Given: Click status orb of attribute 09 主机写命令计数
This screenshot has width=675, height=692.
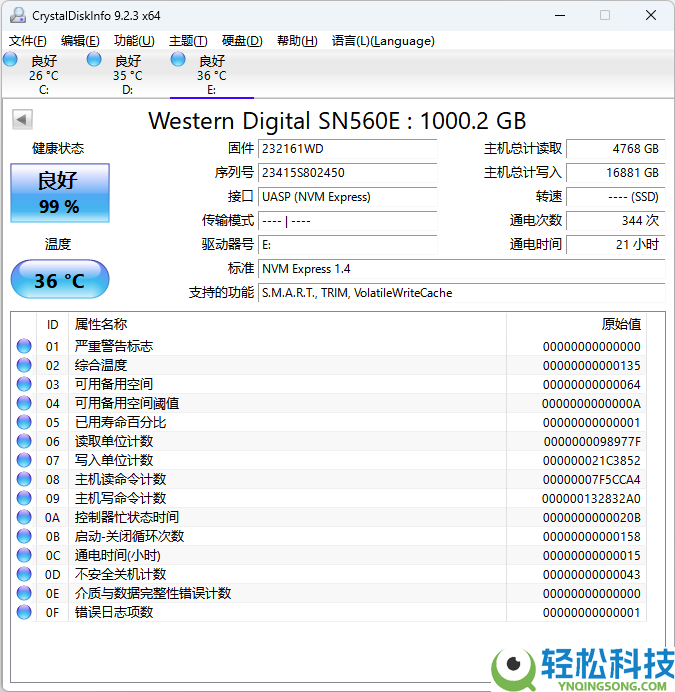Looking at the screenshot, I should pyautogui.click(x=24, y=498).
